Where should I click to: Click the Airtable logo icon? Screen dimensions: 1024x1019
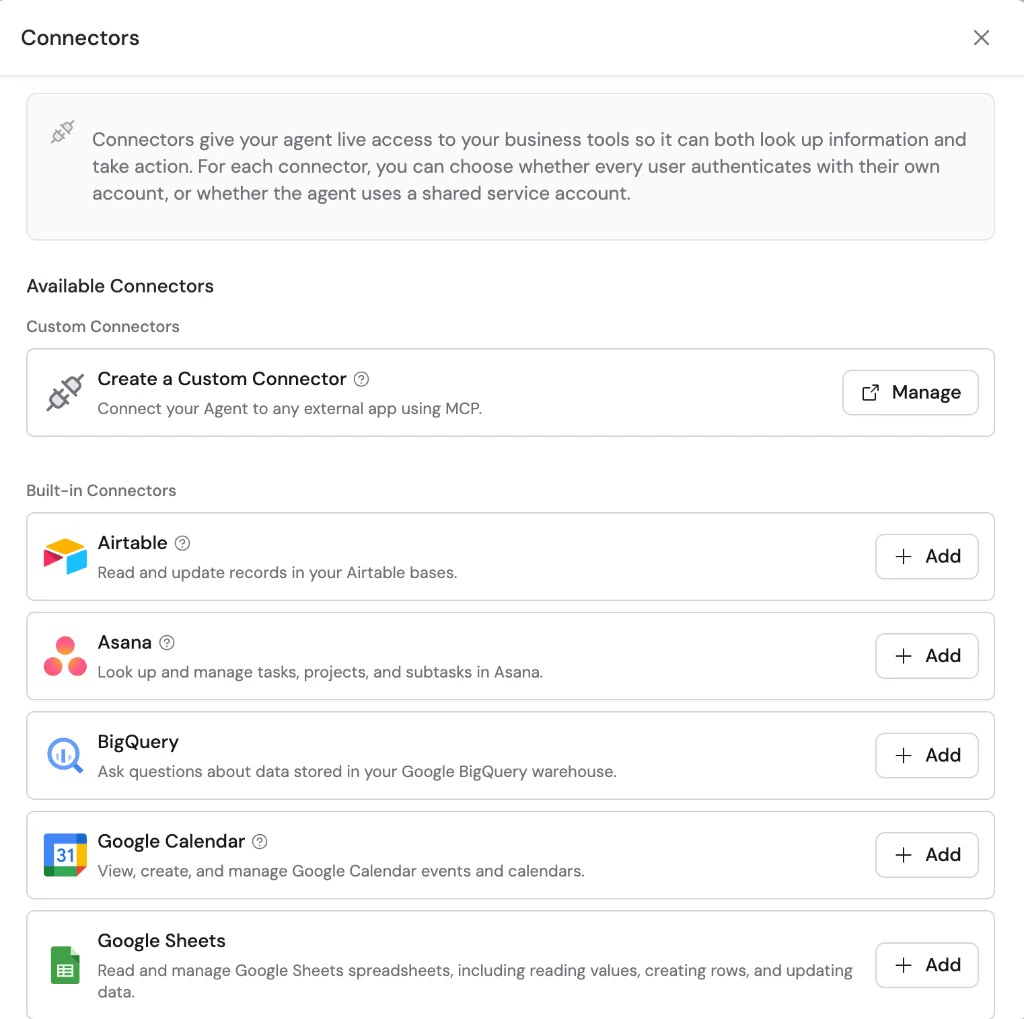coord(64,556)
